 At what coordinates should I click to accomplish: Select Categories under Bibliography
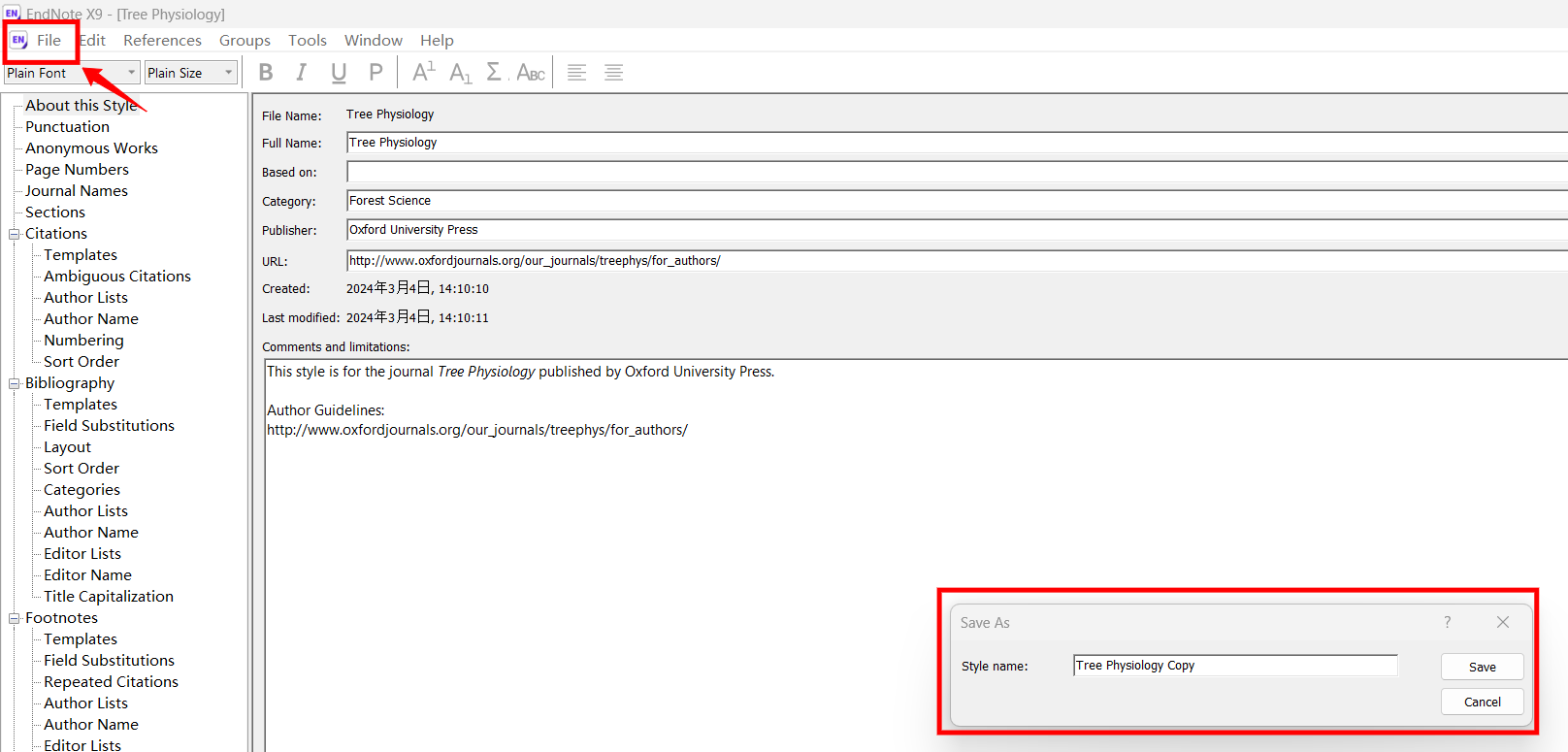(82, 490)
